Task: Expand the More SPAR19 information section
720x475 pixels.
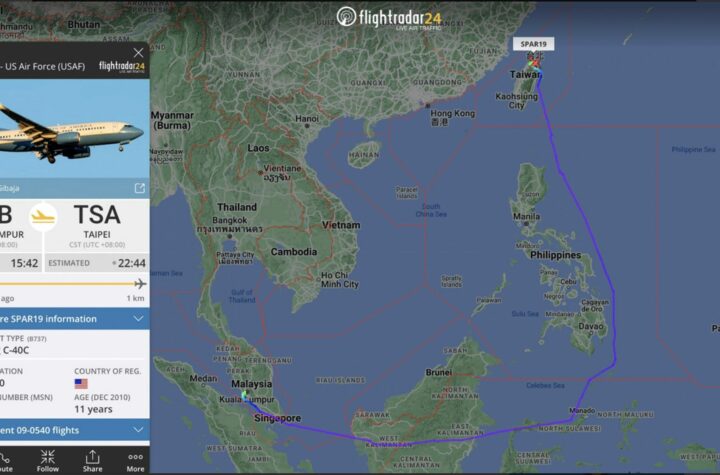Action: pyautogui.click(x=74, y=319)
